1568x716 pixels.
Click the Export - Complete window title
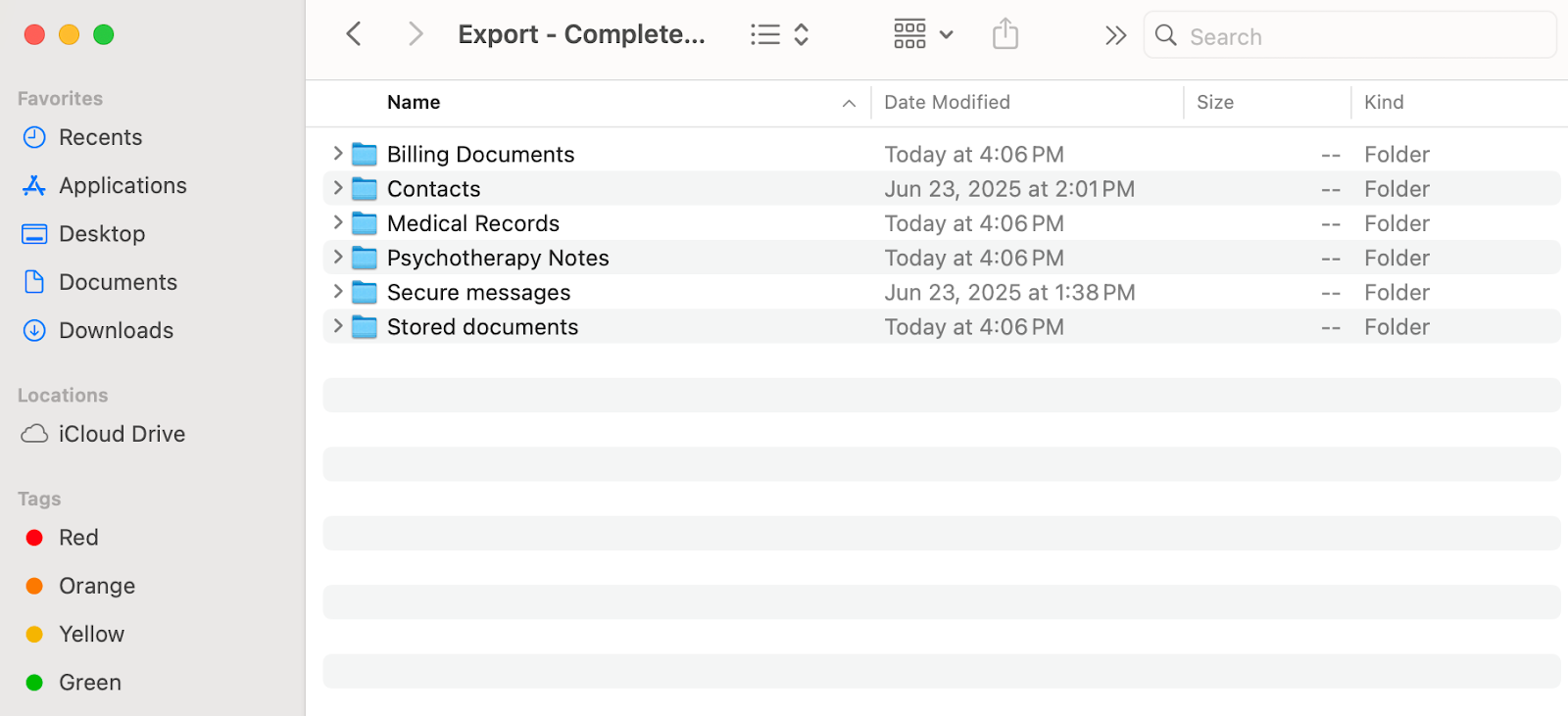581,34
